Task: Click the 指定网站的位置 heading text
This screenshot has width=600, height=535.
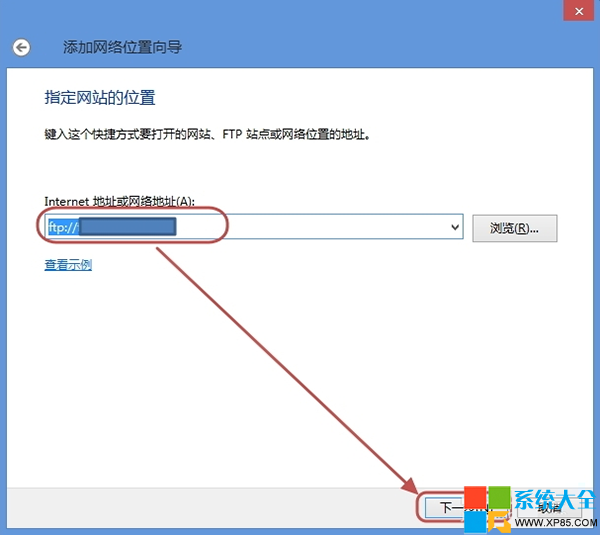Action: (100, 98)
